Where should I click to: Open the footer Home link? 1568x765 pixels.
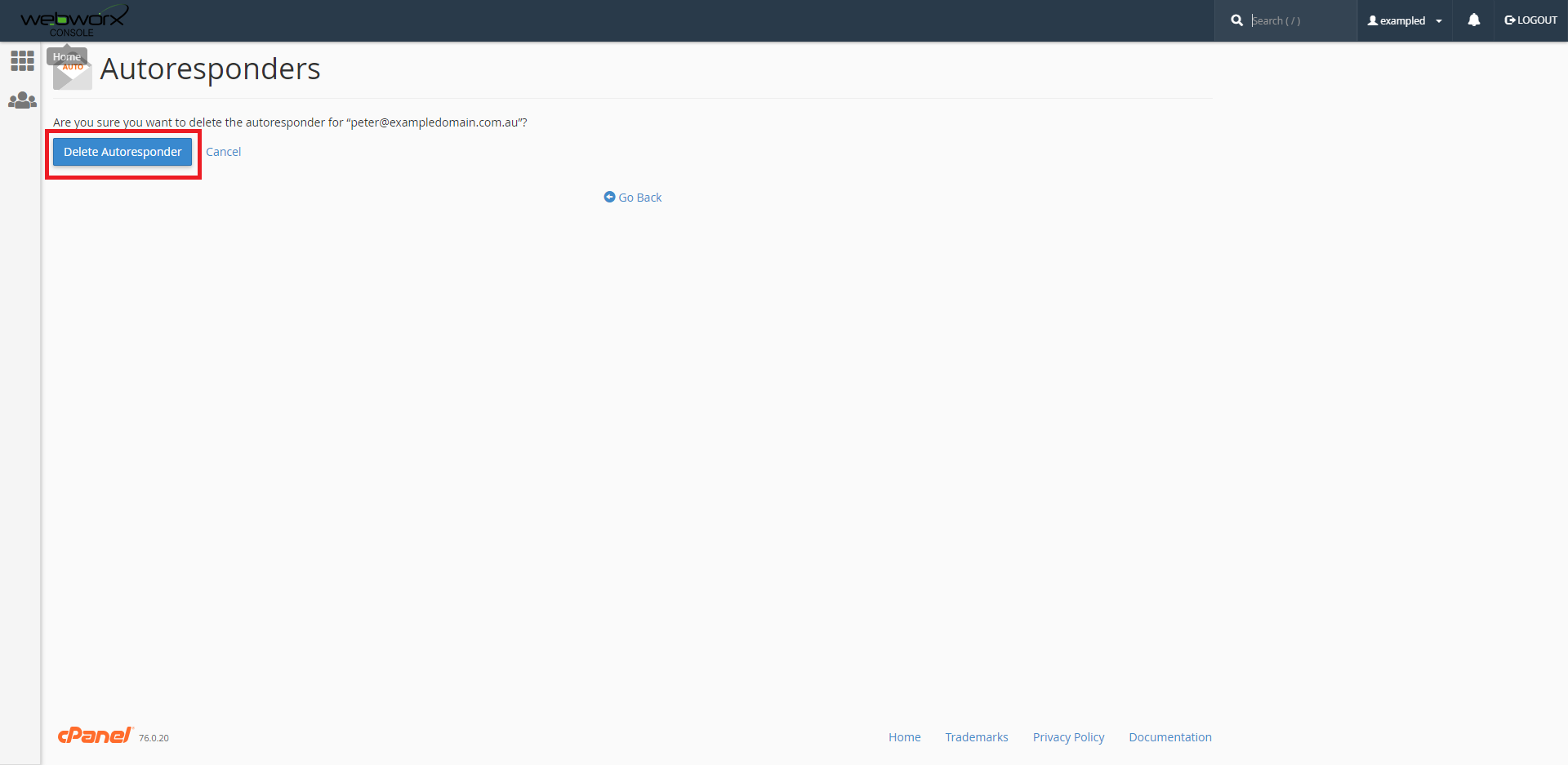click(x=904, y=737)
